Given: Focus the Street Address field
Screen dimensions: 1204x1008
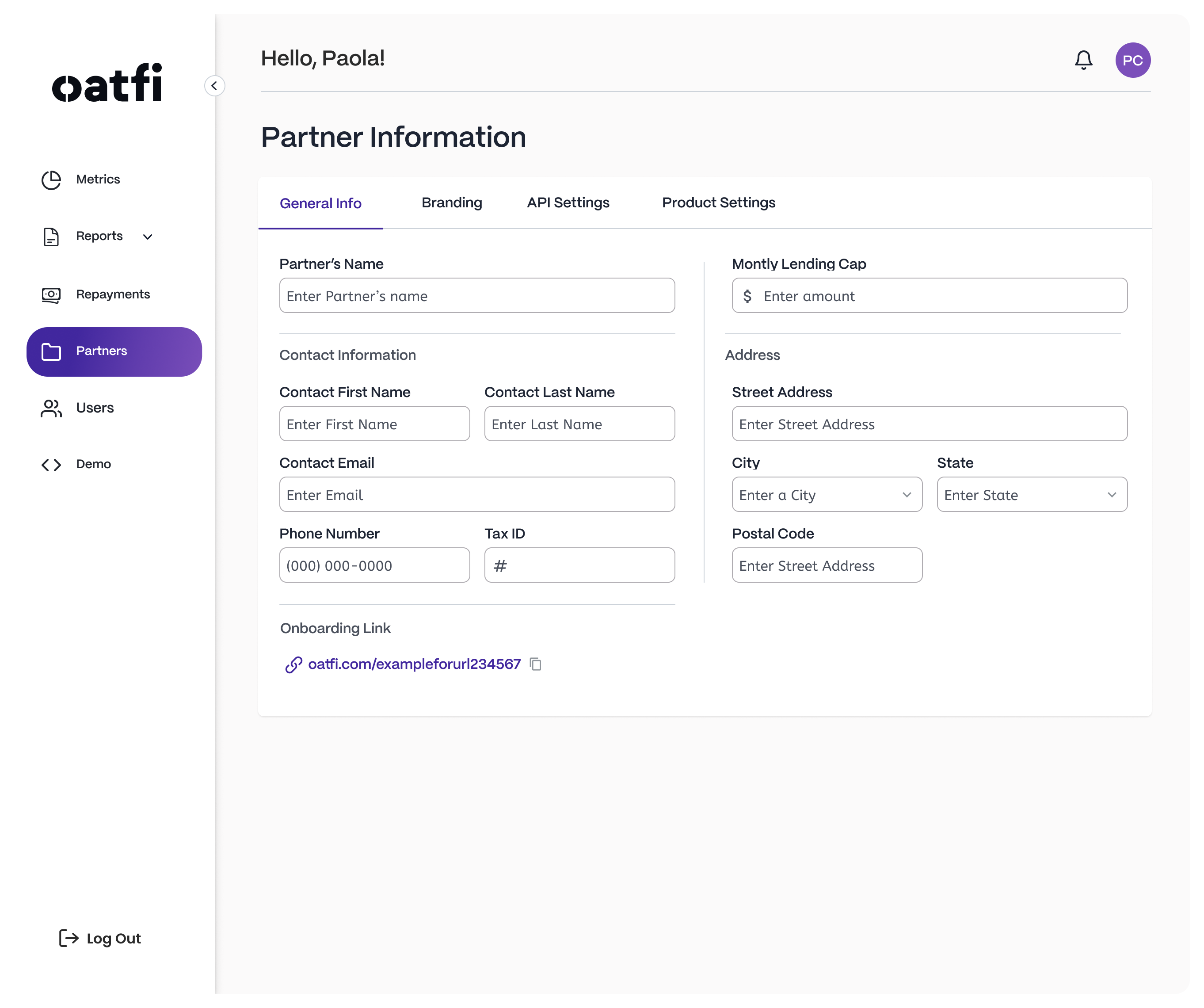Looking at the screenshot, I should tap(930, 424).
